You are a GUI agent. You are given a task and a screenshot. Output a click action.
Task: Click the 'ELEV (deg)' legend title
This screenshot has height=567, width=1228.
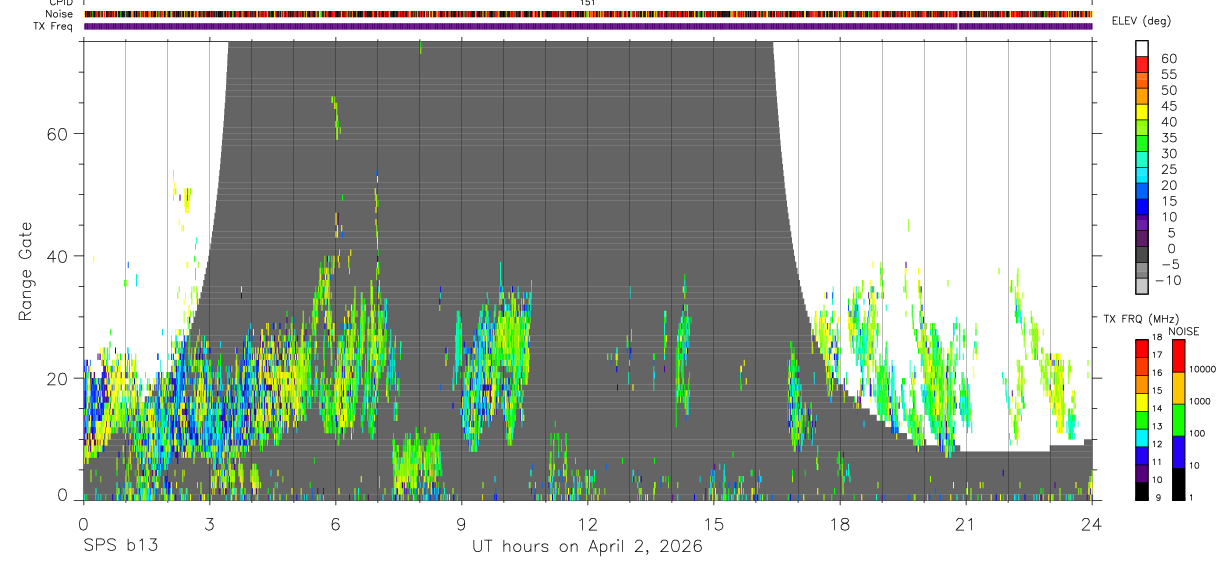click(x=1141, y=21)
